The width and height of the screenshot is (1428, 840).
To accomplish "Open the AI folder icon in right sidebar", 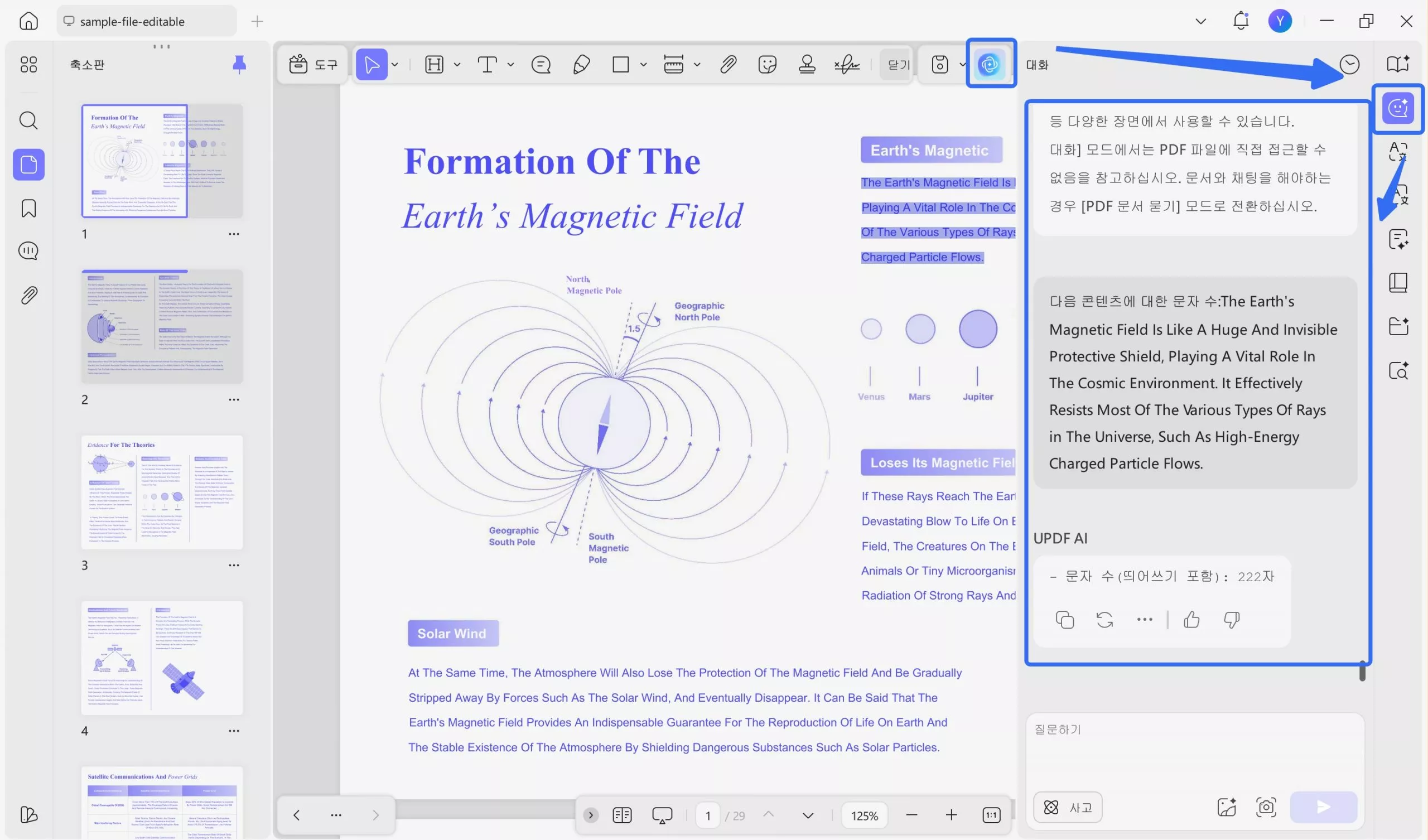I will (1398, 326).
